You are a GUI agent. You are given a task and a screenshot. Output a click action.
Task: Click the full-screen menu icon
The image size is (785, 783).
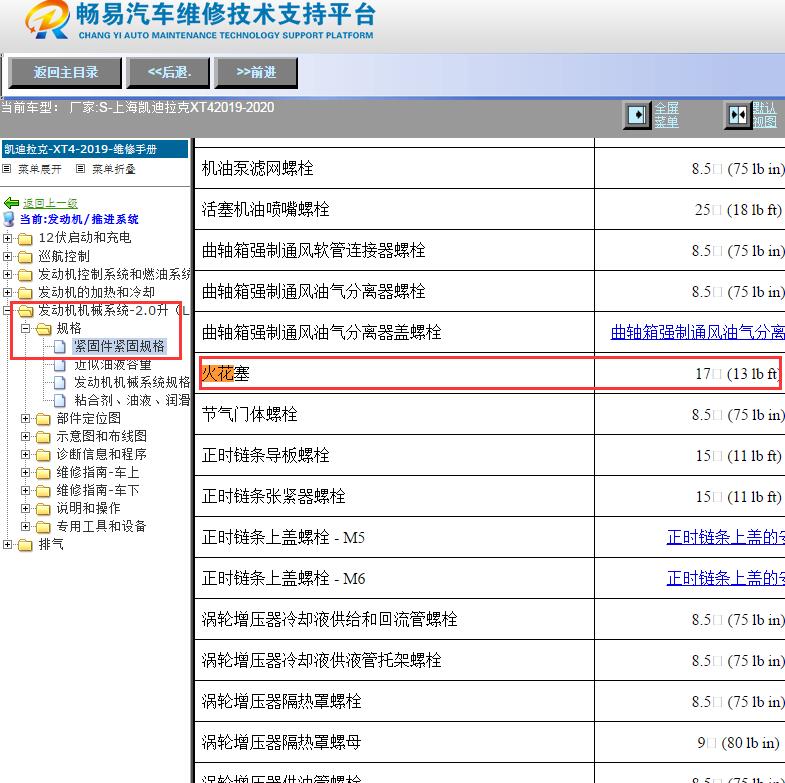tap(637, 115)
